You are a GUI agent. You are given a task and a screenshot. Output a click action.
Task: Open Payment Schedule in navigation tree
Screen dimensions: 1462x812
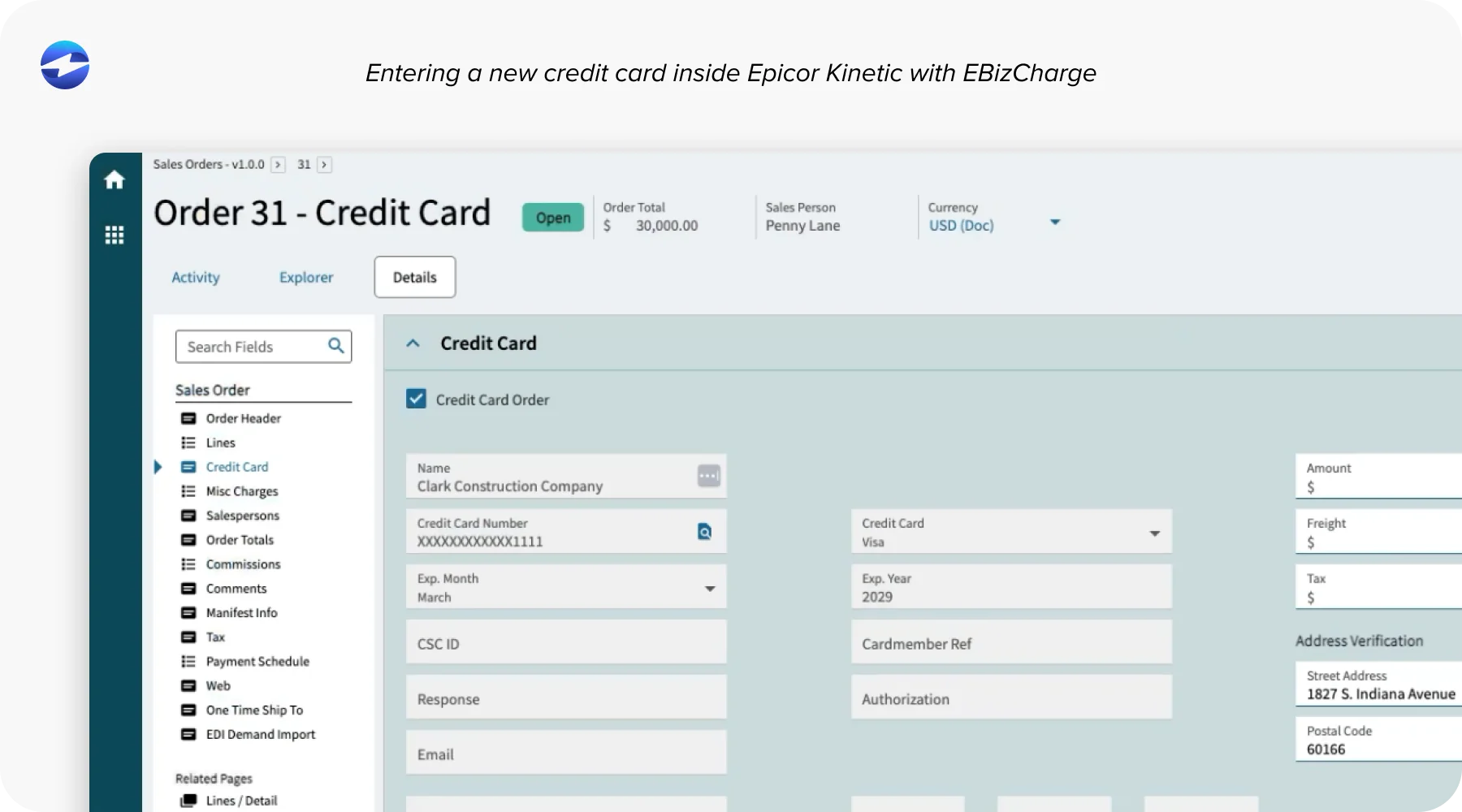point(257,662)
